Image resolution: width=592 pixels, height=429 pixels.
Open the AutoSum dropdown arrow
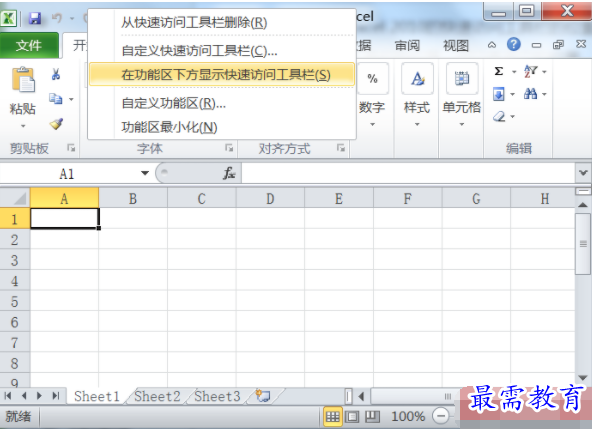(x=514, y=71)
